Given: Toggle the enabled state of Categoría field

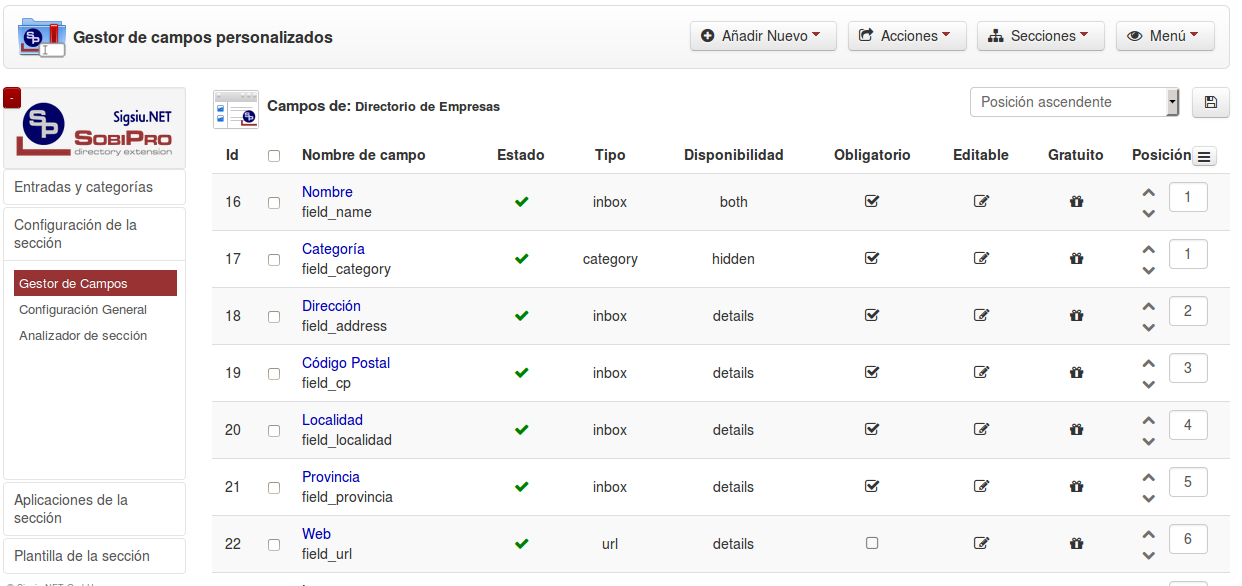Looking at the screenshot, I should coord(522,259).
